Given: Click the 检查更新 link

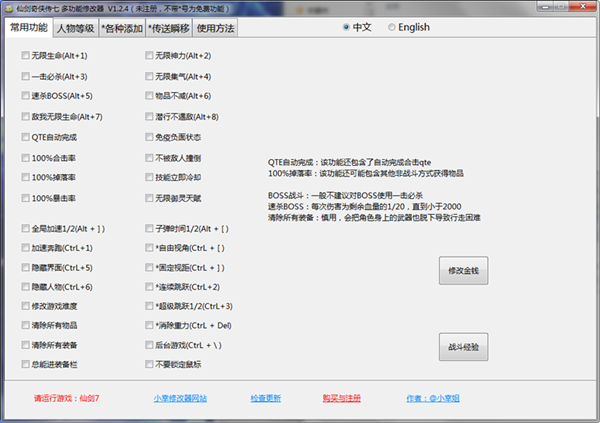Looking at the screenshot, I should pos(265,398).
